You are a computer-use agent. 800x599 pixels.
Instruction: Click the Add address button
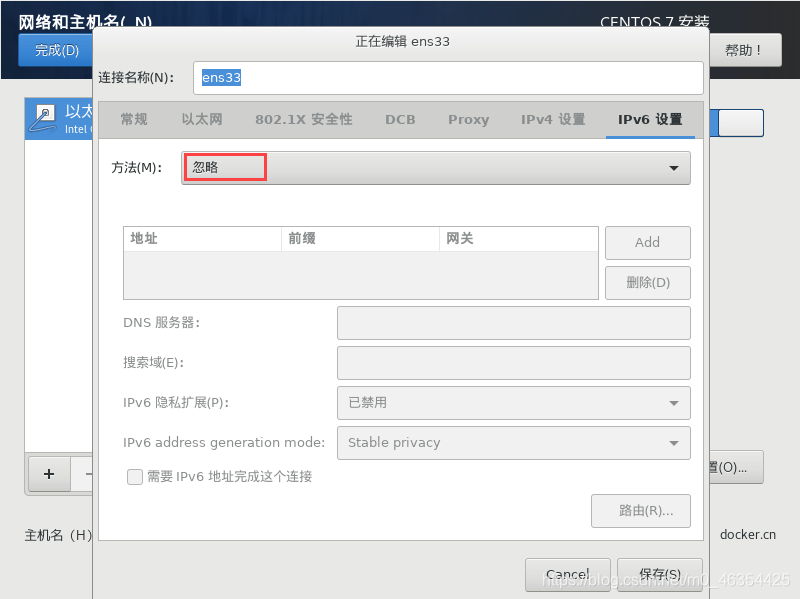(x=647, y=242)
